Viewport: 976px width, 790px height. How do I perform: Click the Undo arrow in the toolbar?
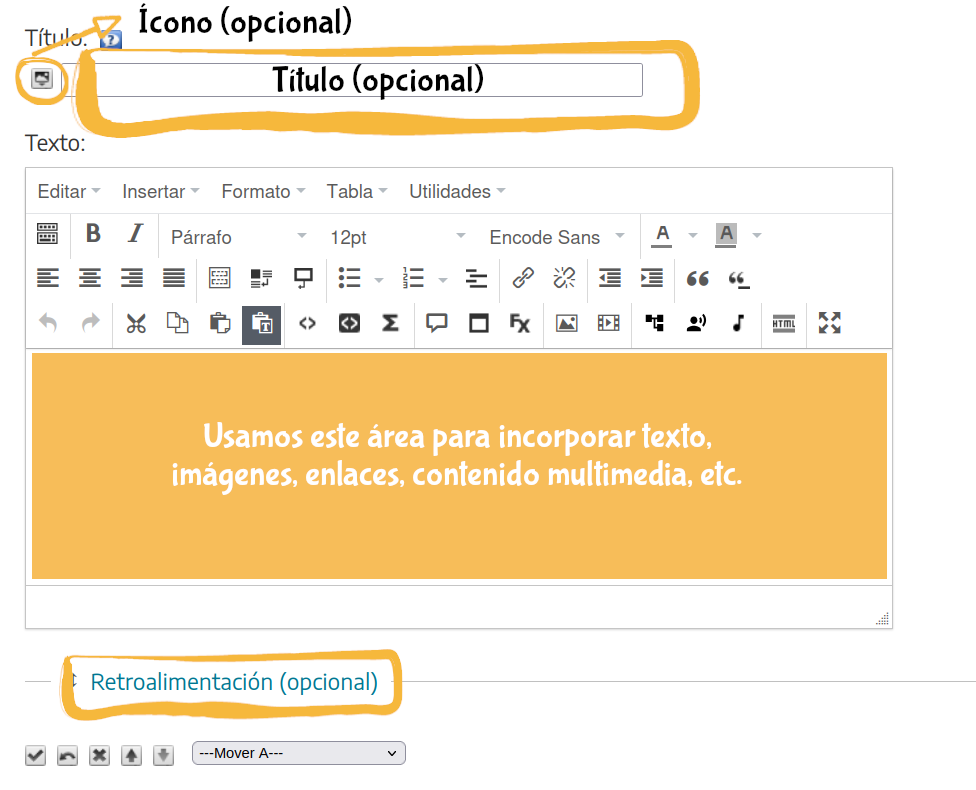coord(48,323)
